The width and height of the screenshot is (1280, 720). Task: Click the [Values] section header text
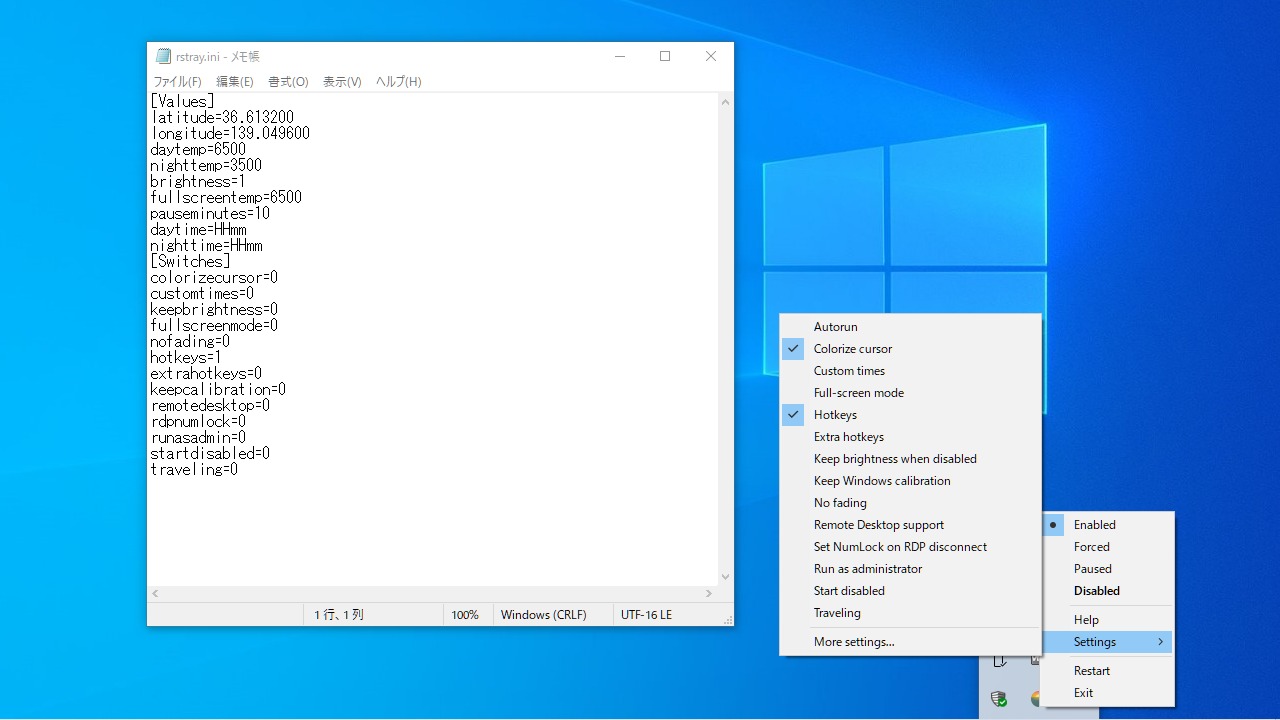(x=182, y=102)
